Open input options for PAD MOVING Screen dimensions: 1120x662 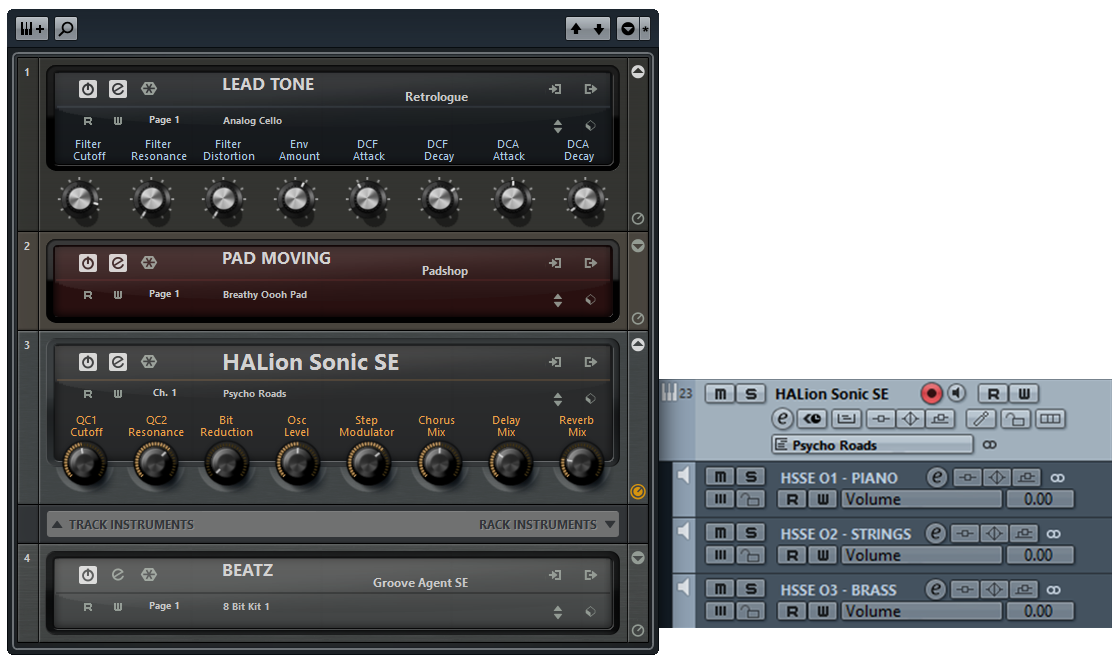[x=555, y=263]
